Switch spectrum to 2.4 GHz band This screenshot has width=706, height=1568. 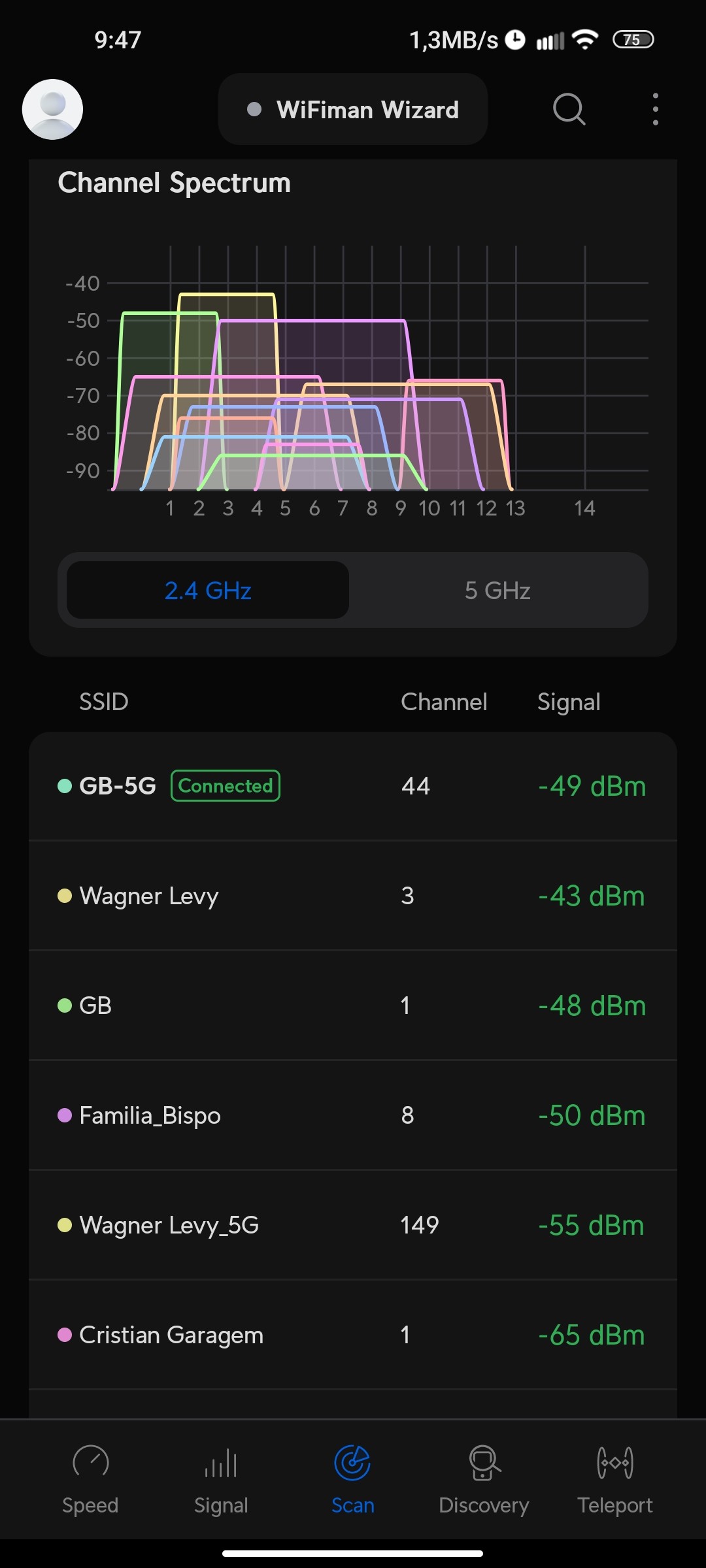(x=208, y=591)
